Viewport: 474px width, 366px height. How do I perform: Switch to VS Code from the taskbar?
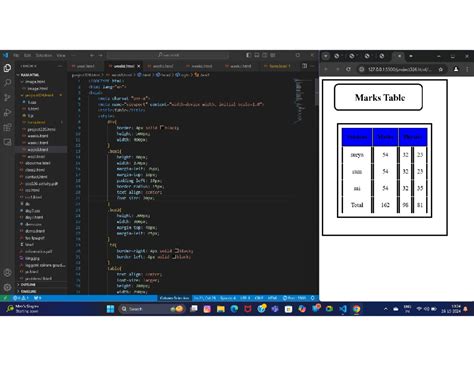[343, 309]
